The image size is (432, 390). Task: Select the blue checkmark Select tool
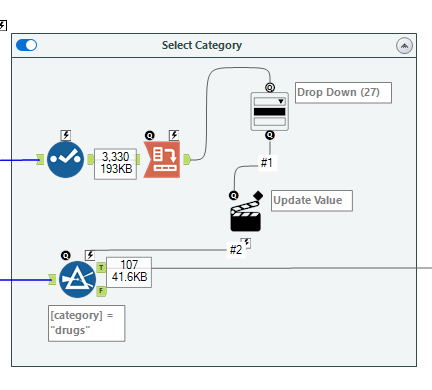click(65, 159)
